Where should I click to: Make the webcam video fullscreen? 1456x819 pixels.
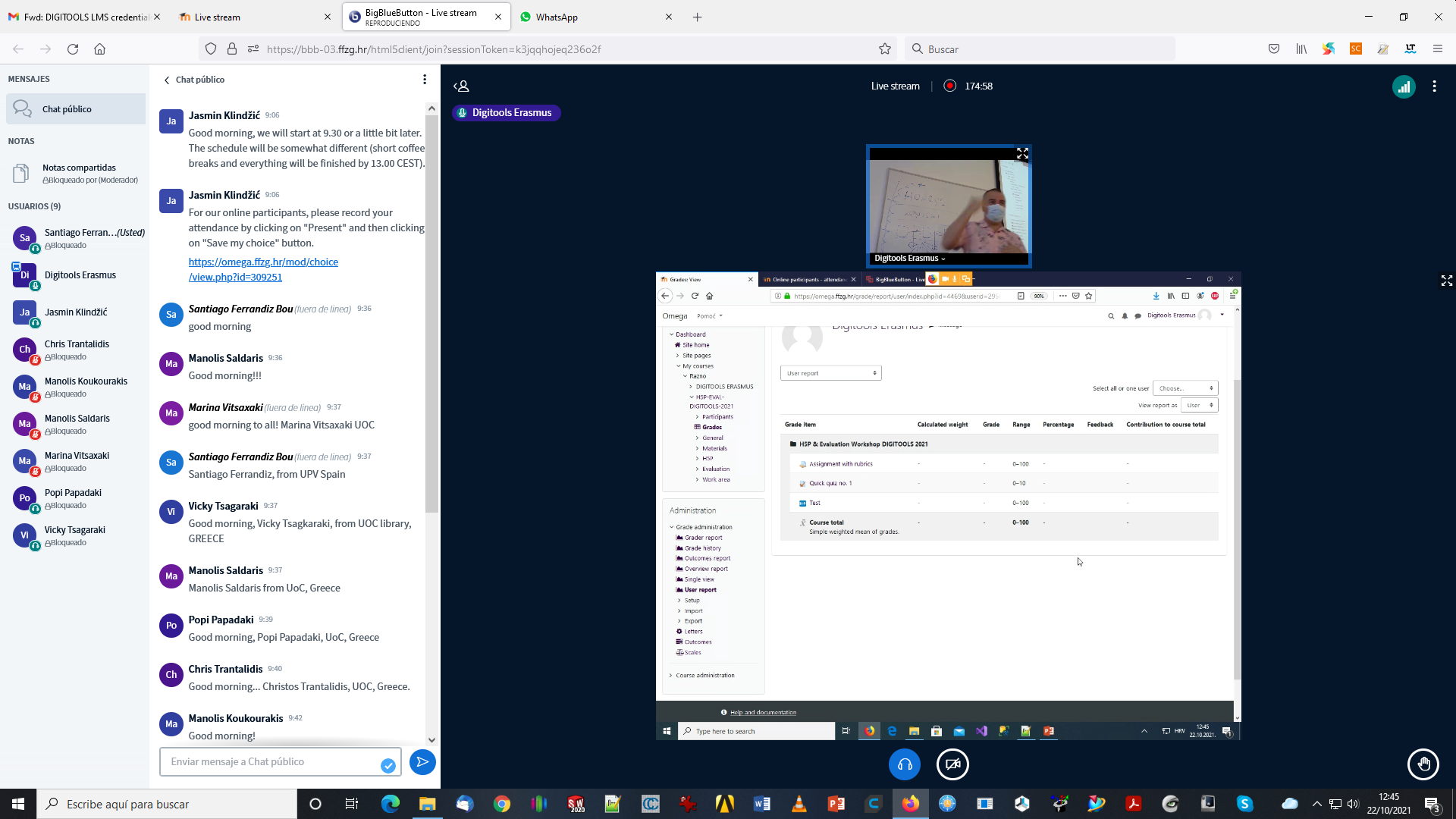pos(1022,154)
